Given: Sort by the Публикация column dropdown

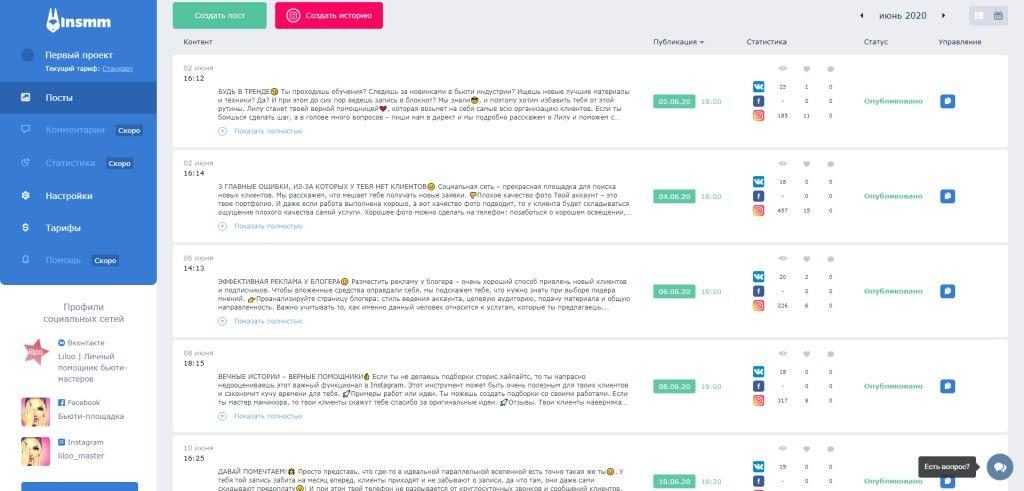Looking at the screenshot, I should coord(678,42).
